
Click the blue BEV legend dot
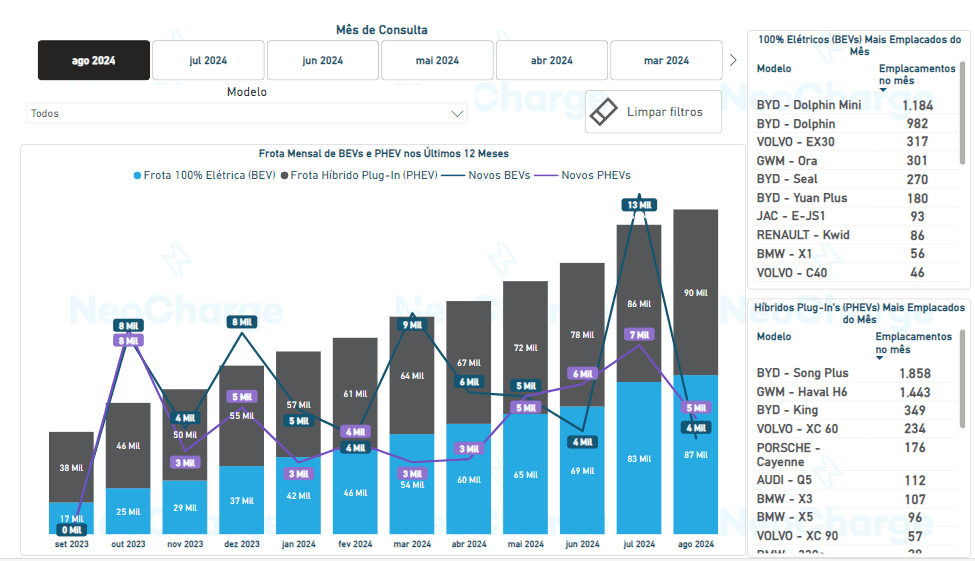(x=137, y=175)
